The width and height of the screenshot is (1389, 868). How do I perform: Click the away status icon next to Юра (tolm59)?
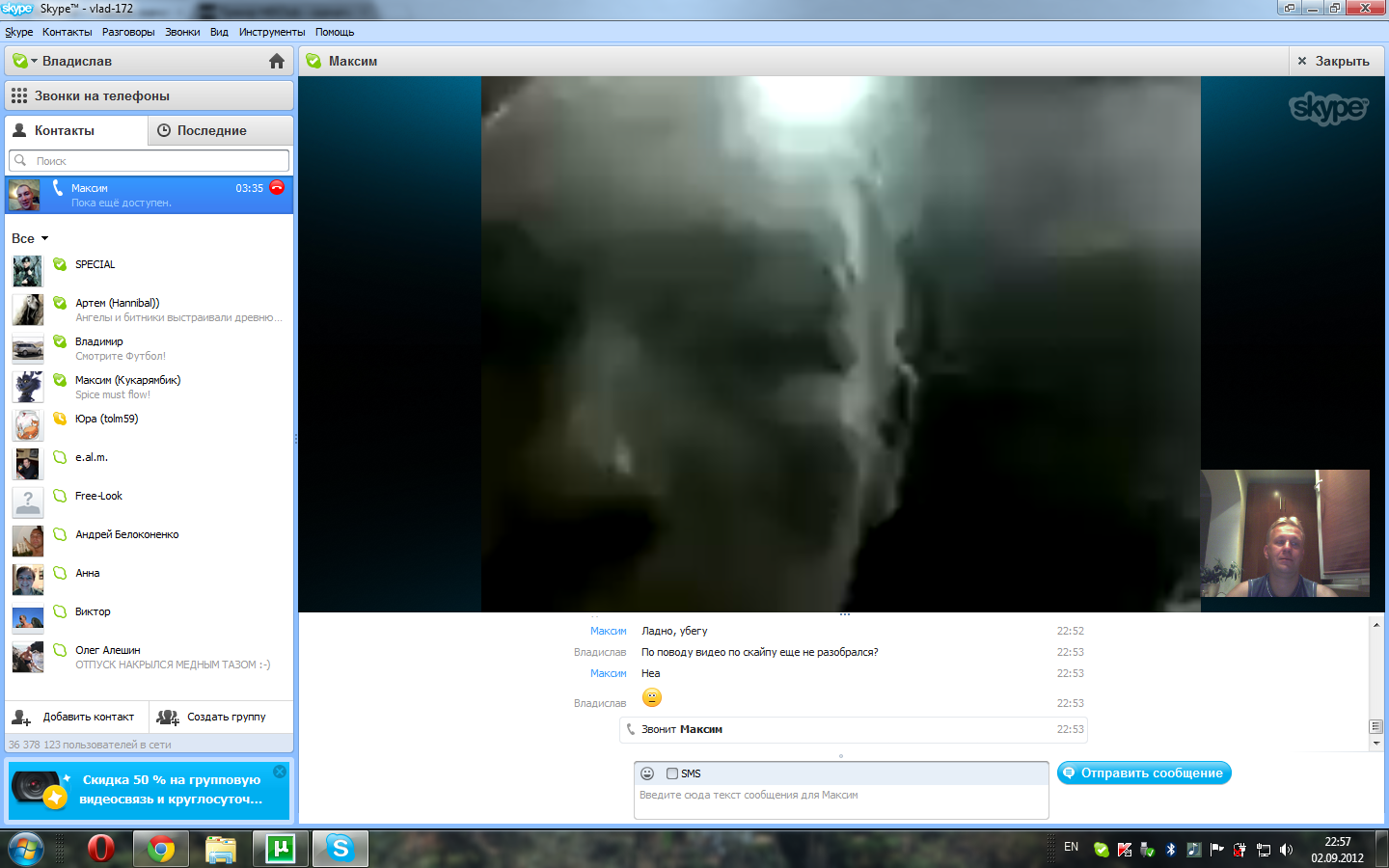point(60,419)
